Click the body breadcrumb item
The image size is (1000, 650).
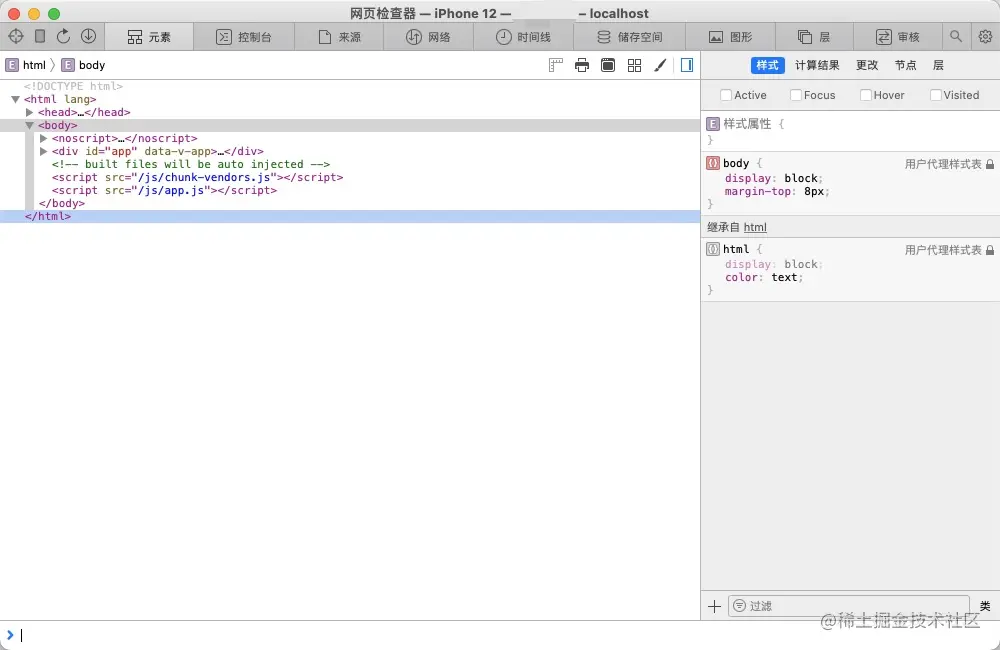pos(84,65)
